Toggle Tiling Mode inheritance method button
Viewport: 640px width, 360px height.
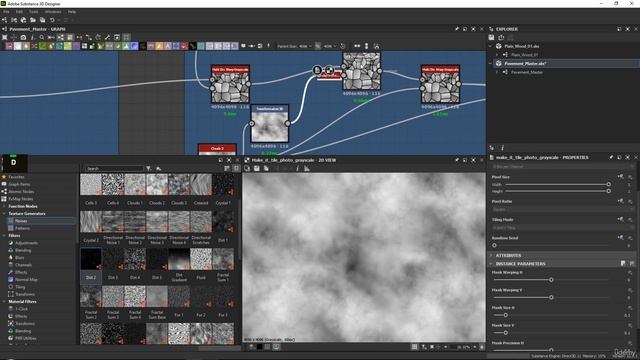pos(620,219)
